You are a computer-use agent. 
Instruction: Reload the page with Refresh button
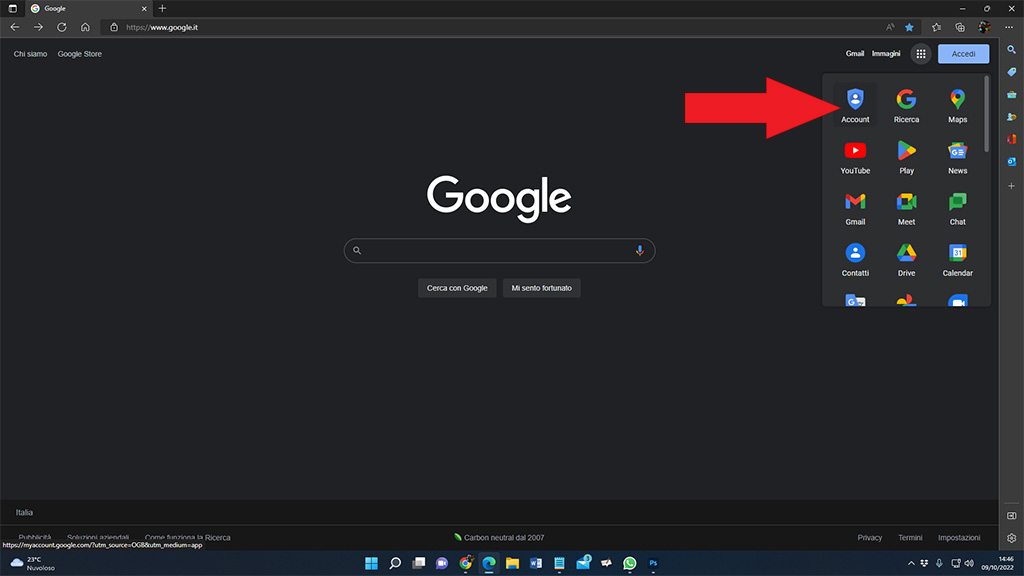click(62, 27)
